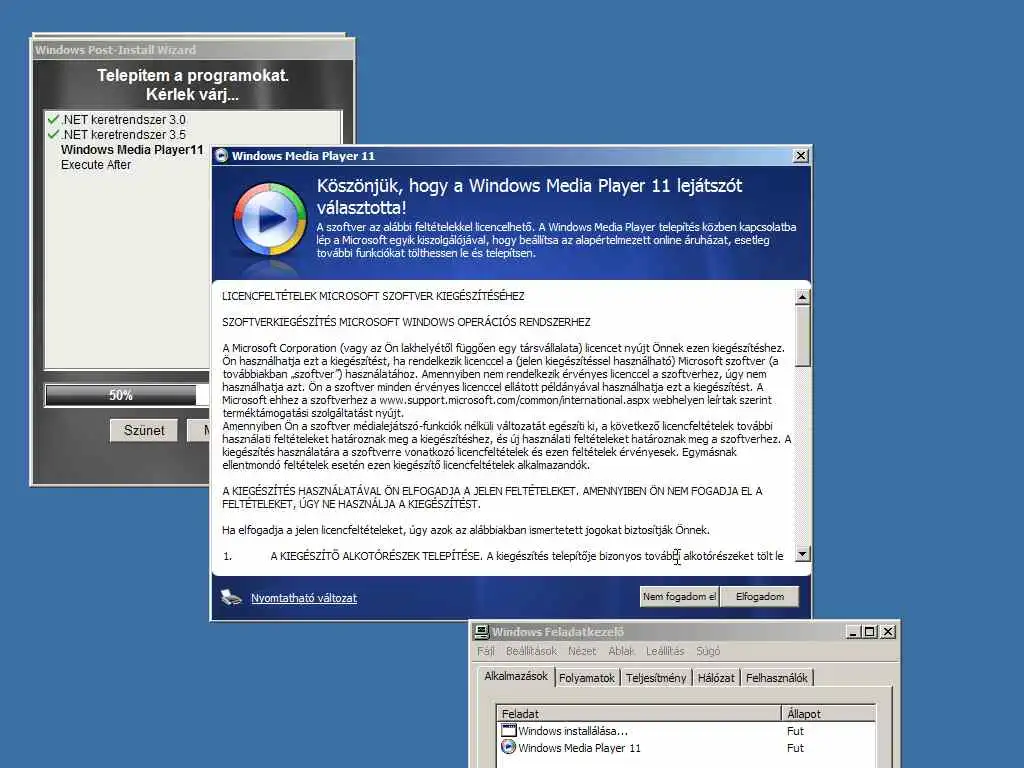The height and width of the screenshot is (768, 1024).
Task: Open the Beállítások menu in Feladatkezelő
Action: tap(532, 651)
